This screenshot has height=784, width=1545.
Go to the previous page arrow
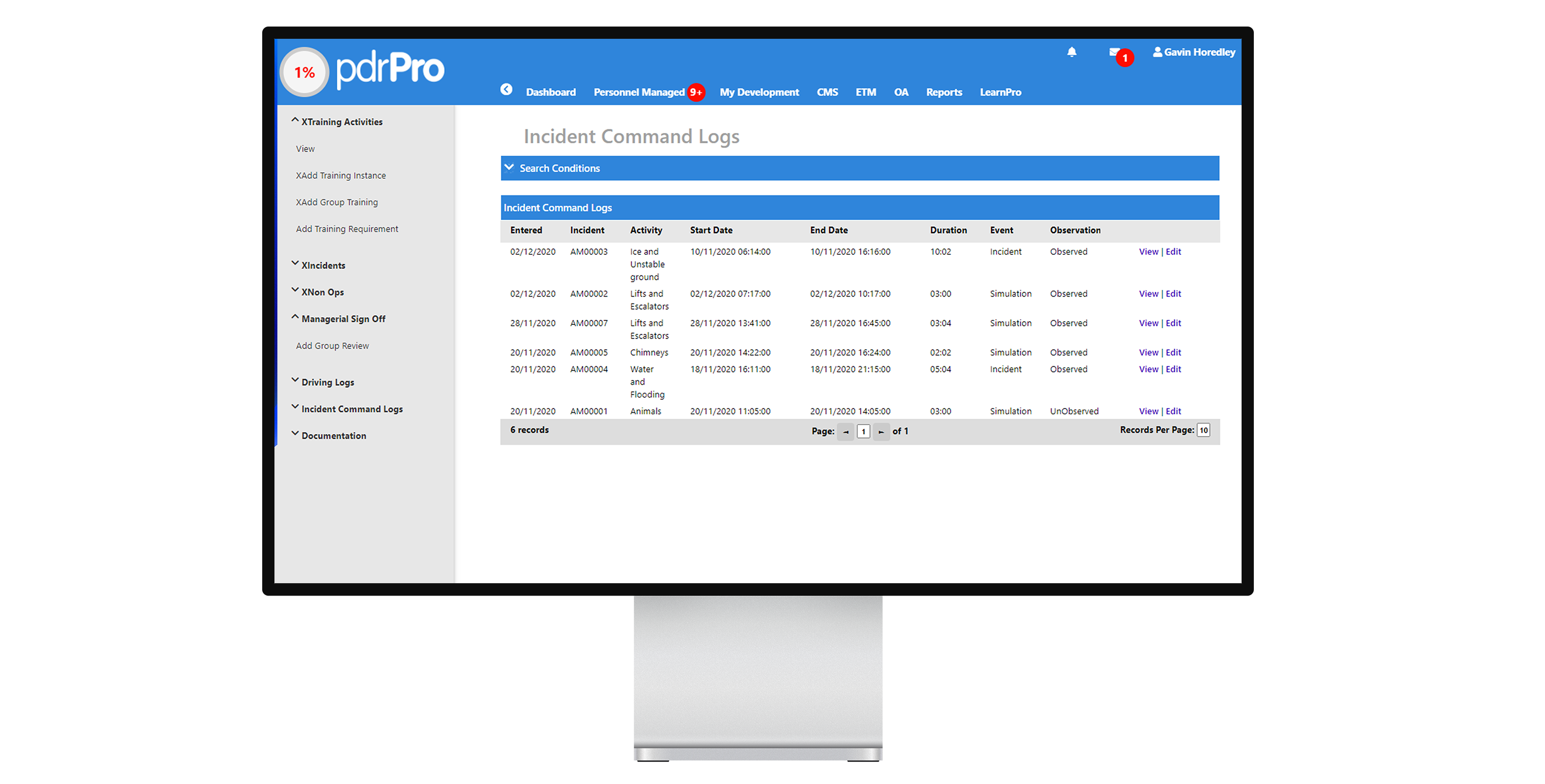[x=845, y=432]
